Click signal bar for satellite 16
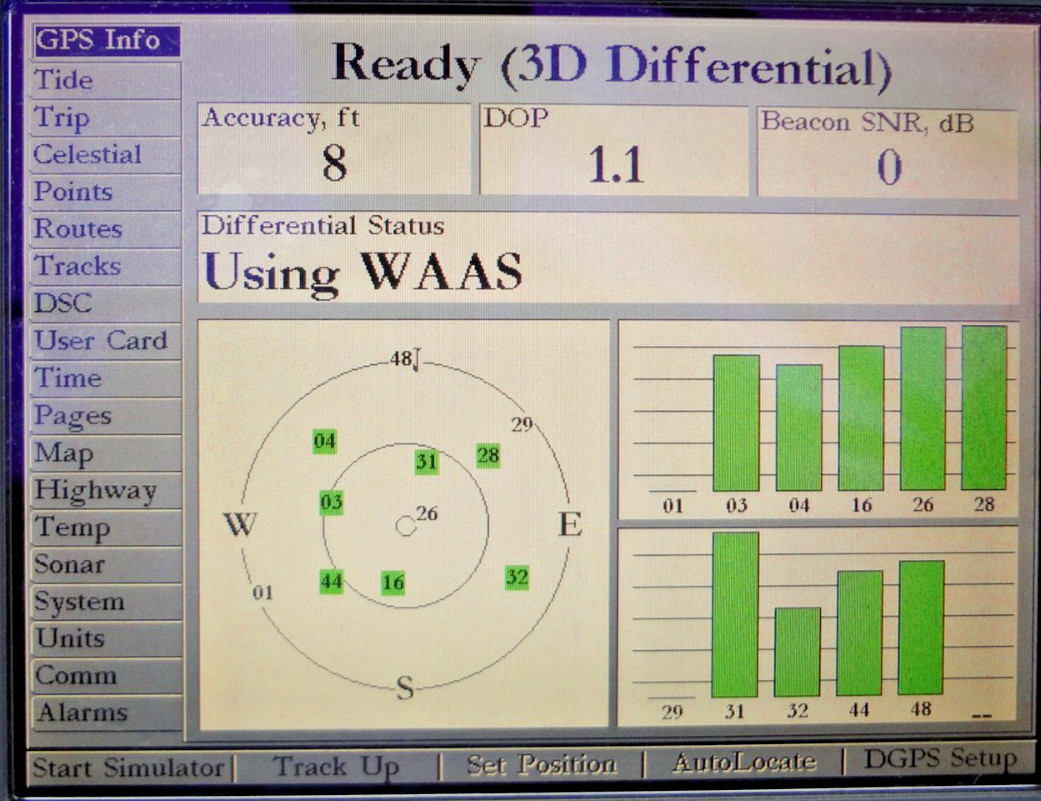The width and height of the screenshot is (1041, 801). click(x=861, y=418)
